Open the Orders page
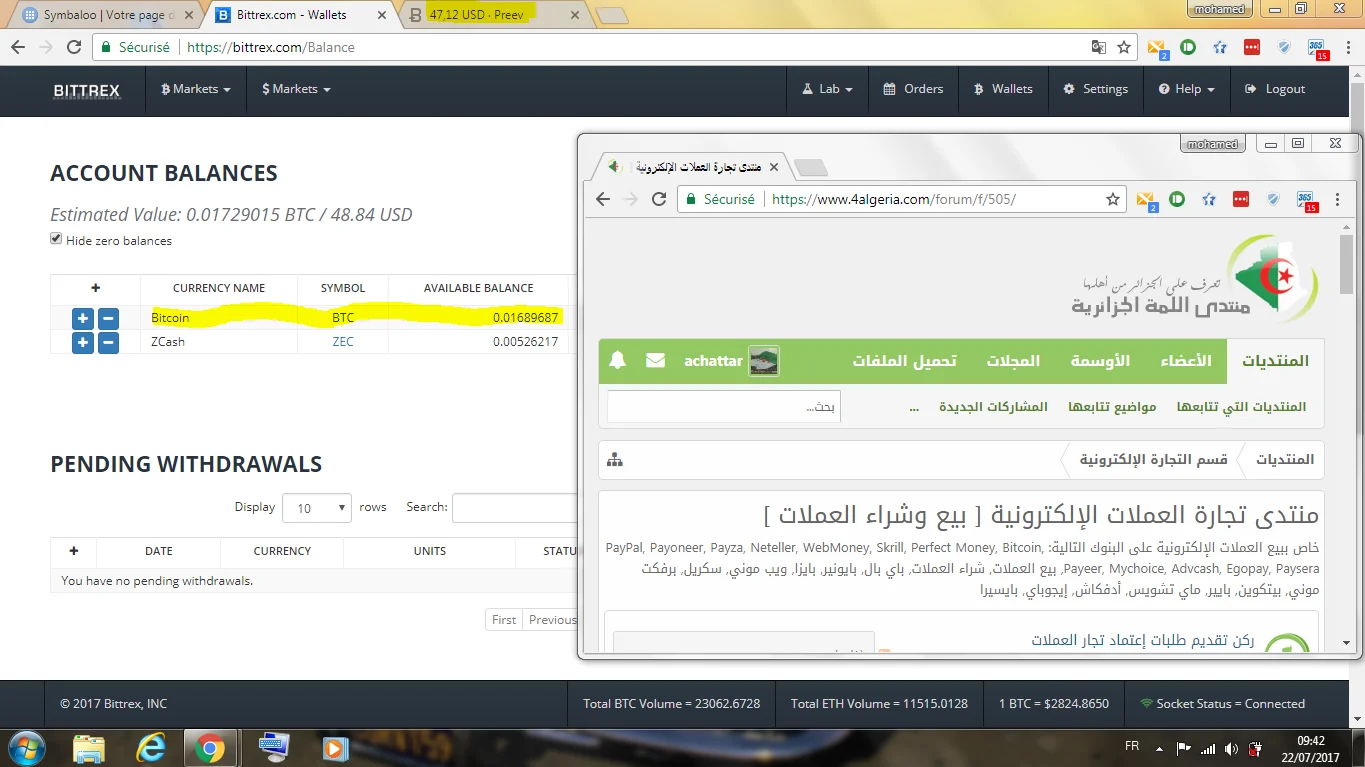1365x767 pixels. [x=913, y=89]
